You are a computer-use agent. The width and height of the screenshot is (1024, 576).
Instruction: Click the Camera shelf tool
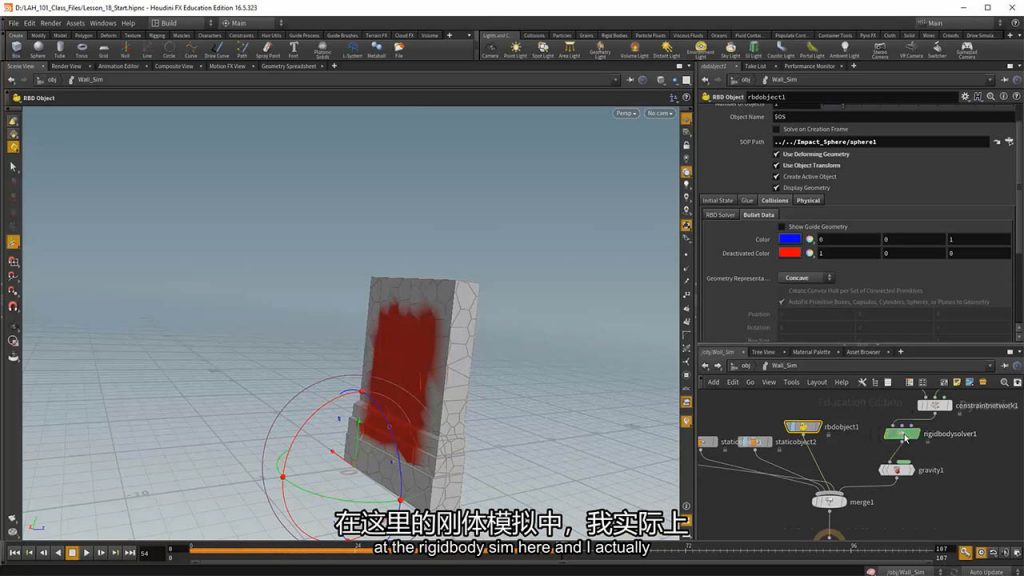click(x=490, y=50)
